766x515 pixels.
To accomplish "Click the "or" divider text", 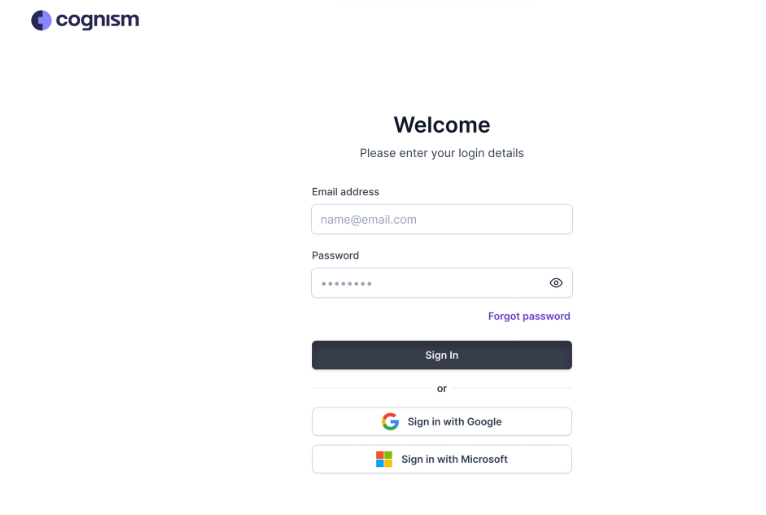I will 442,388.
